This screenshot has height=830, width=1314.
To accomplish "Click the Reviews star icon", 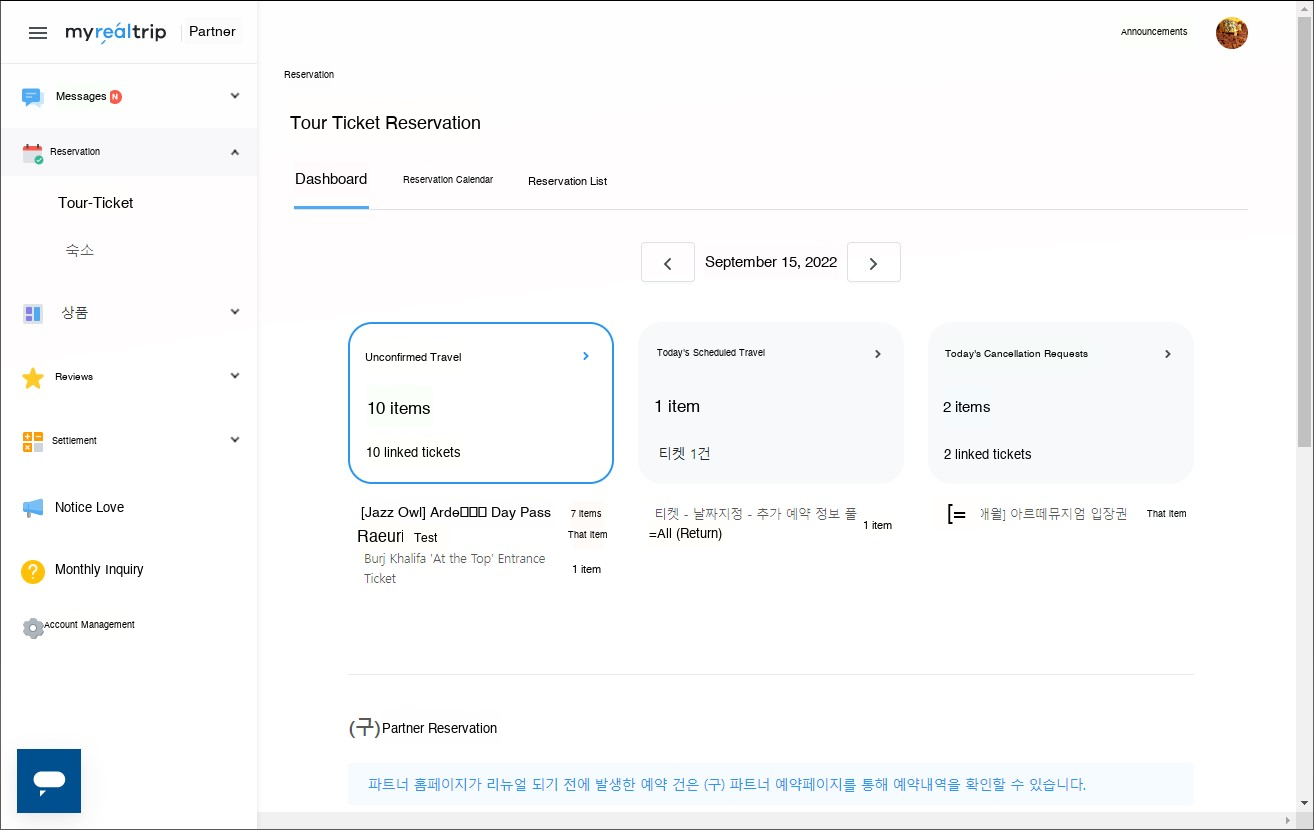I will click(33, 378).
